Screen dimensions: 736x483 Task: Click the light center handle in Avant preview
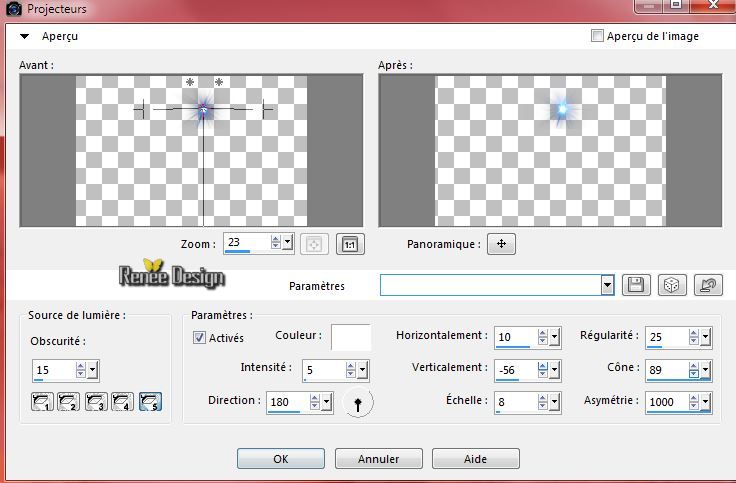[203, 110]
